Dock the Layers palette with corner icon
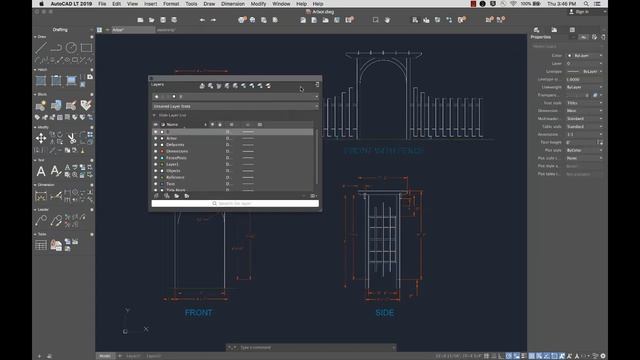The height and width of the screenshot is (360, 640). click(x=317, y=84)
